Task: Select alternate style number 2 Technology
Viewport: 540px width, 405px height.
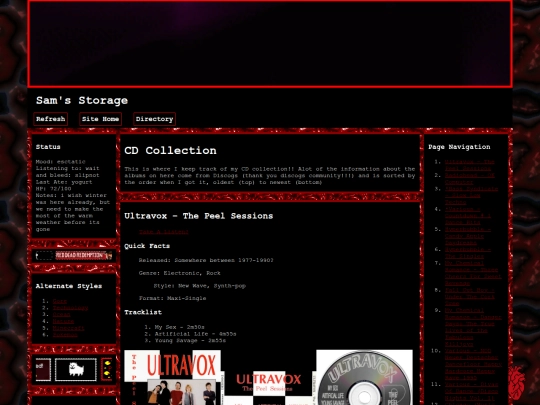Action: click(x=70, y=308)
